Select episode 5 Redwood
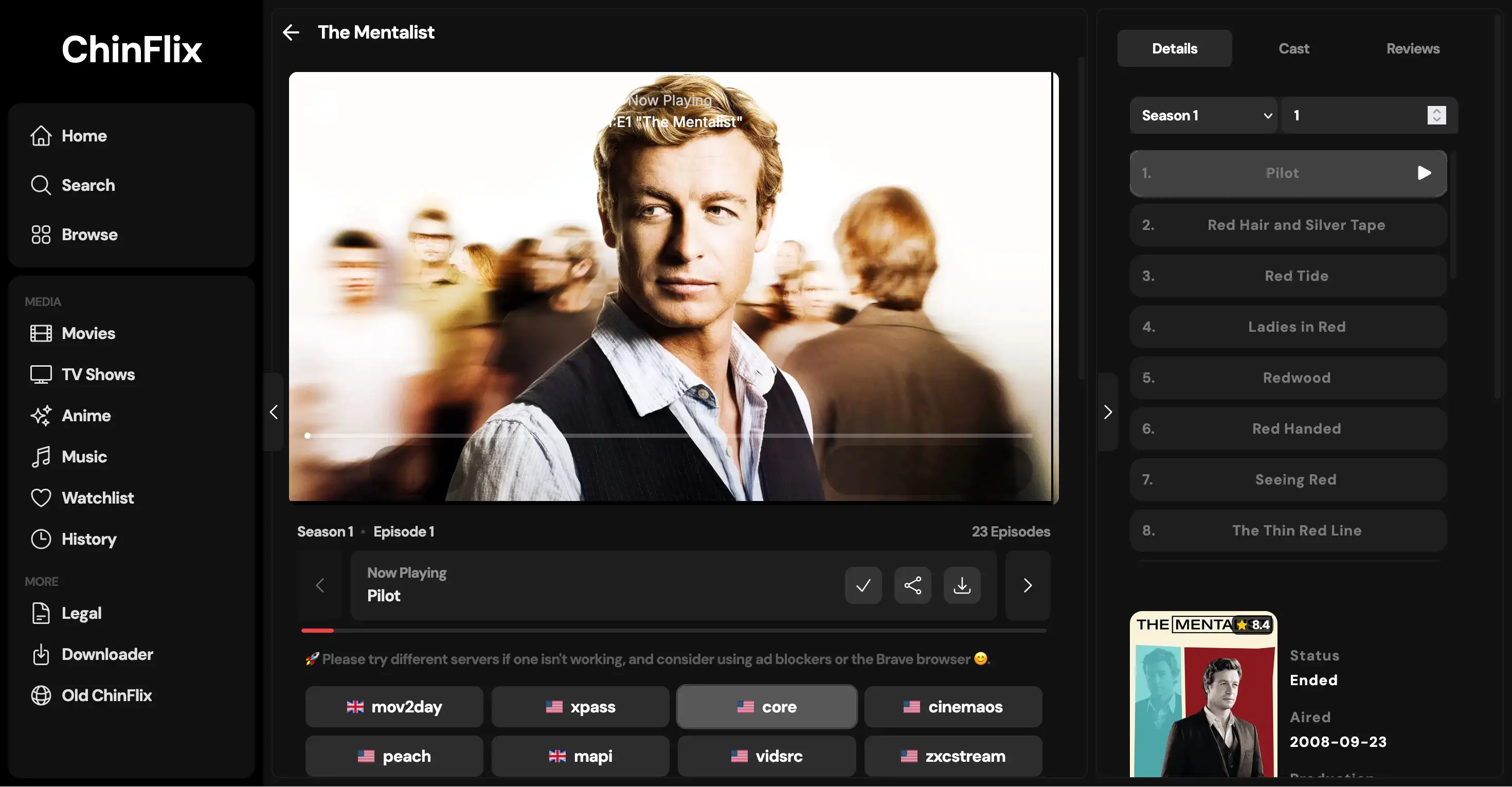1512x787 pixels. tap(1288, 378)
